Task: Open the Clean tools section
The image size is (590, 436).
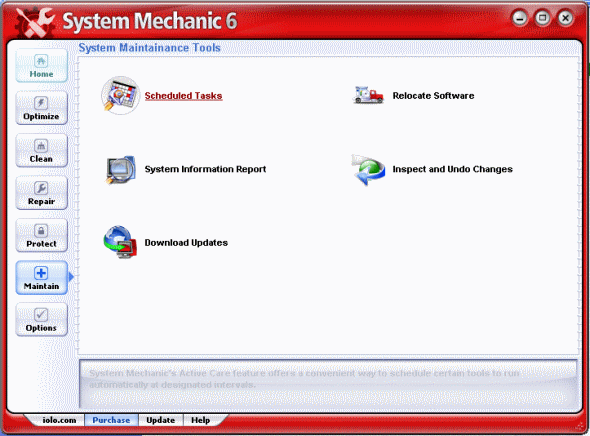Action: [x=41, y=151]
